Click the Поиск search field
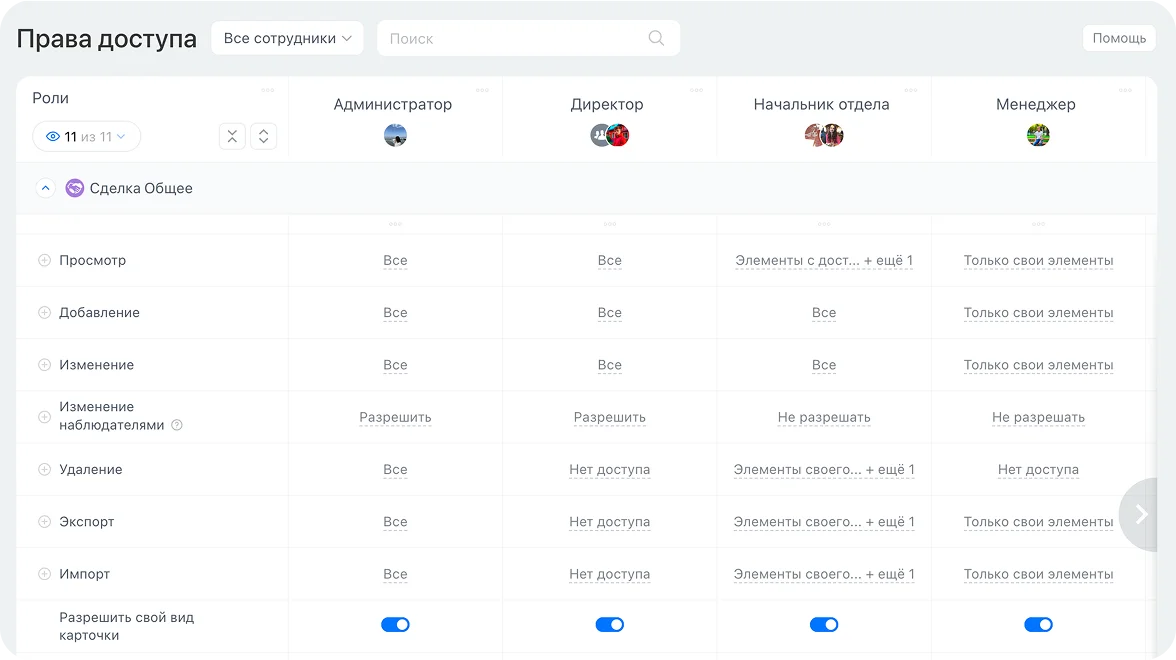Screen dimensions: 1176x660 pyautogui.click(x=529, y=38)
